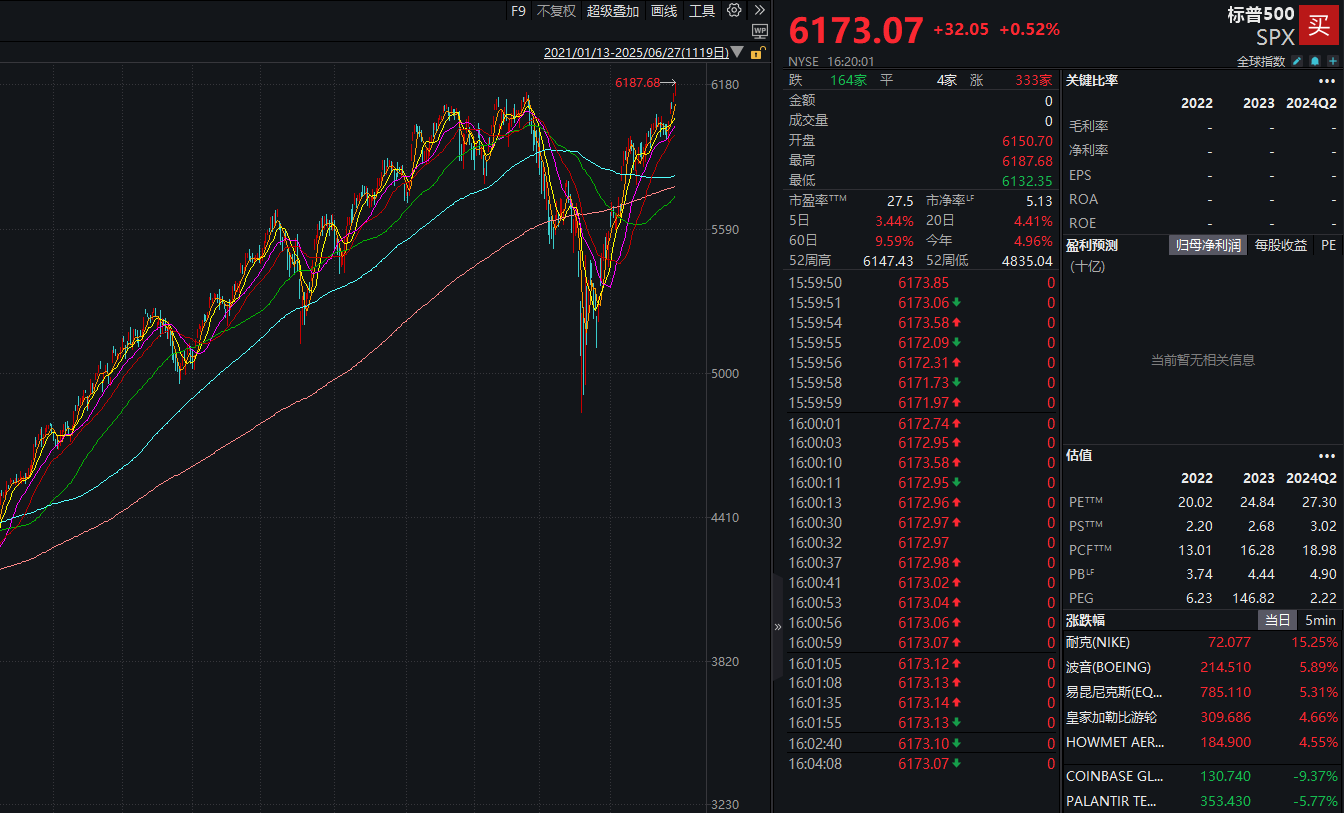Viewport: 1344px width, 813px height.
Task: Click the 标普500 index name
Action: point(1261,14)
